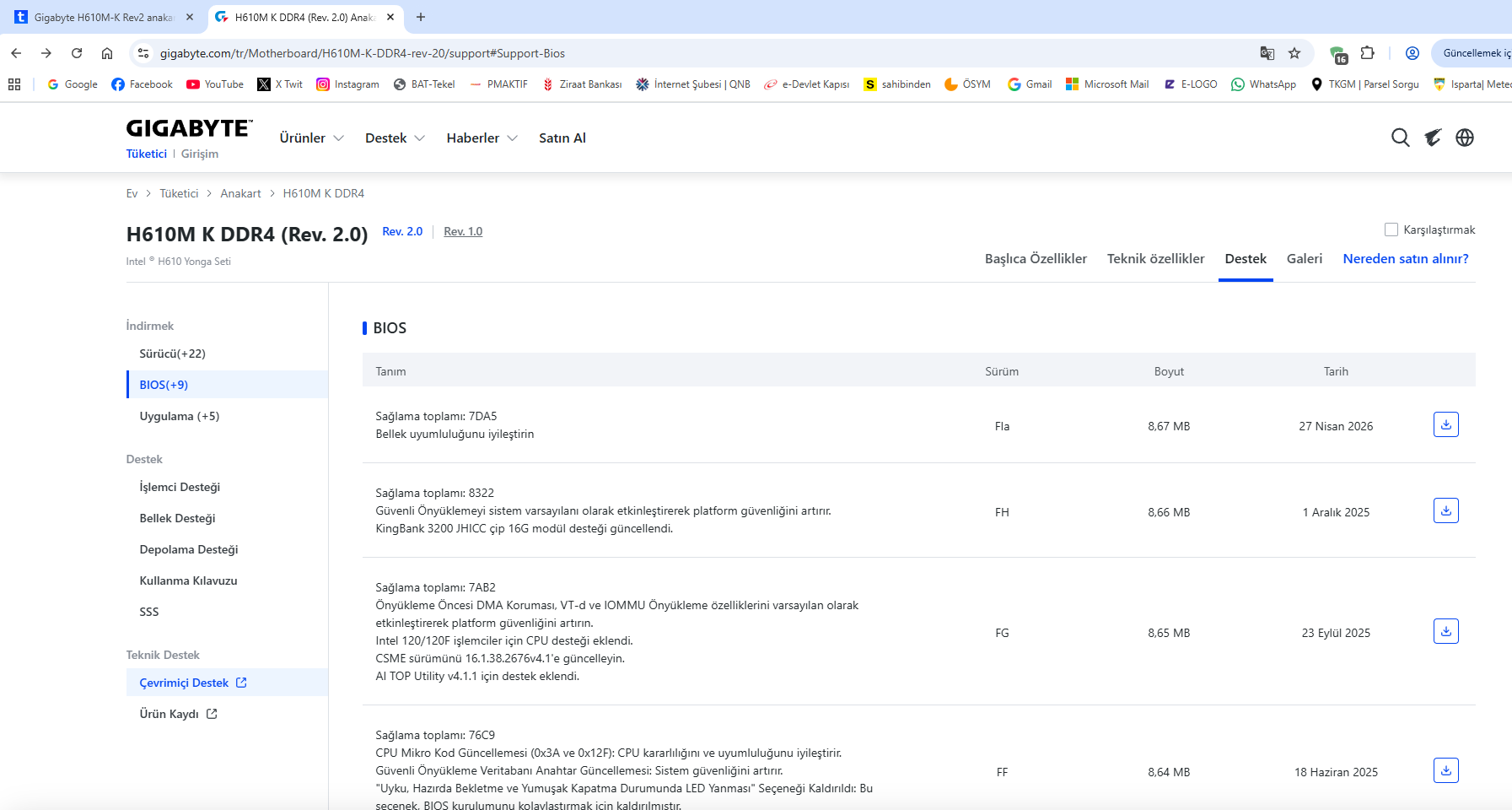Select the Rev. 2.0 revision link
This screenshot has height=810, width=1512.
402,231
